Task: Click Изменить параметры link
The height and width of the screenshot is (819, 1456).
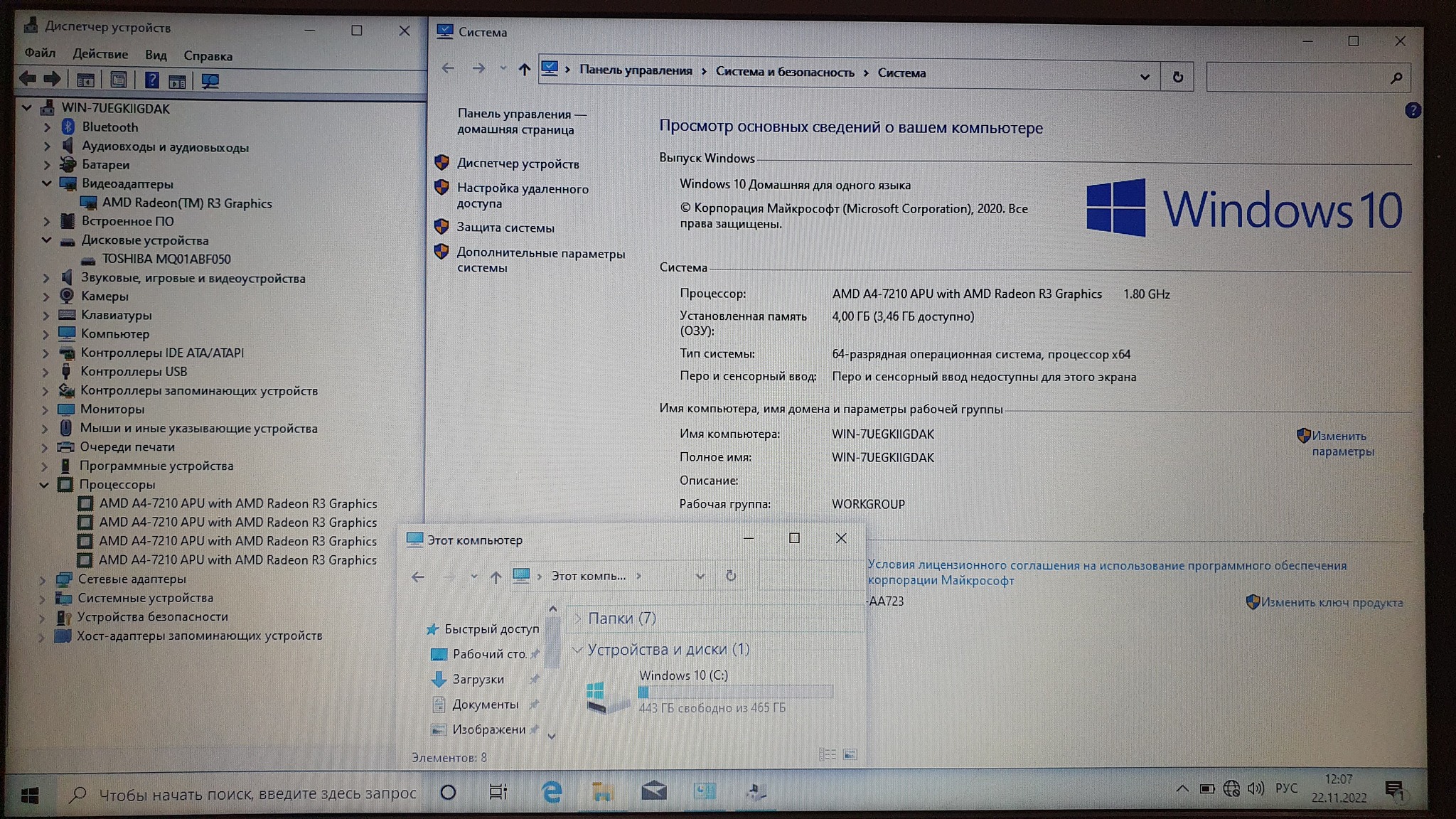Action: tap(1342, 443)
